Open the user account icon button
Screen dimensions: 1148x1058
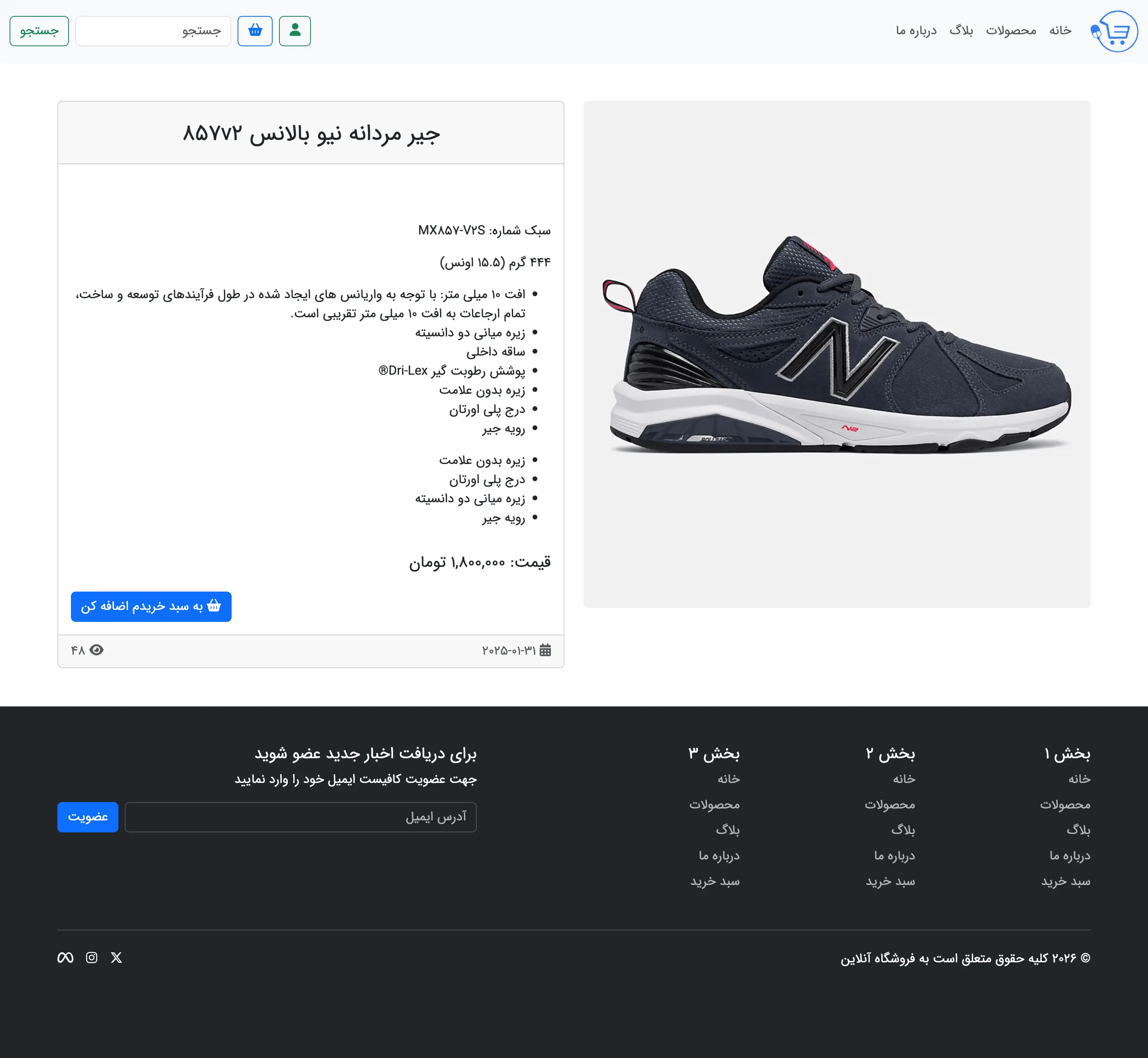click(295, 31)
